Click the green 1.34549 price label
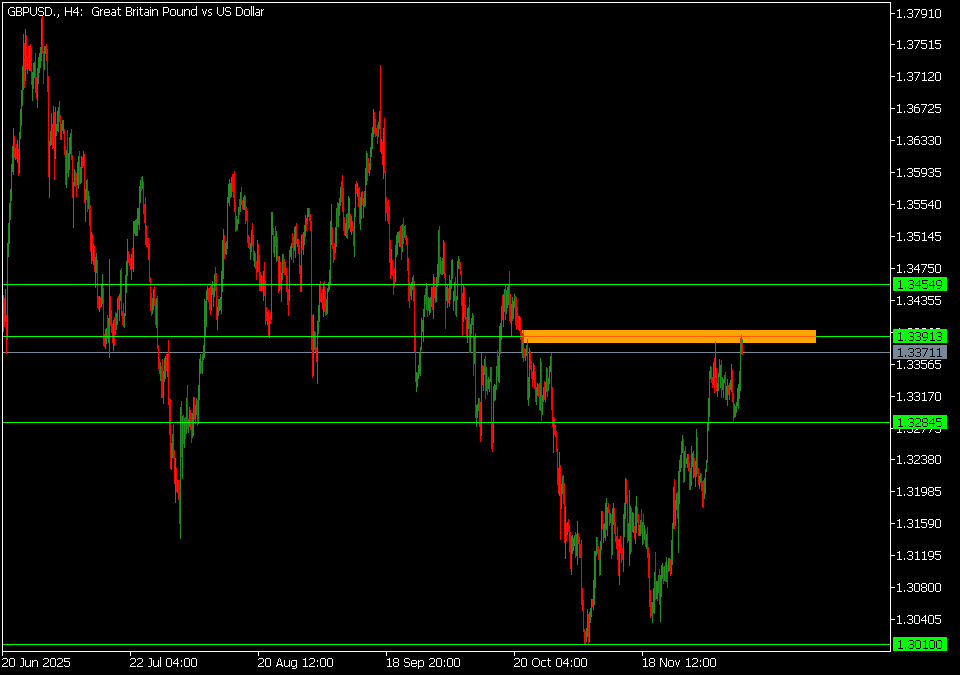 (x=920, y=285)
